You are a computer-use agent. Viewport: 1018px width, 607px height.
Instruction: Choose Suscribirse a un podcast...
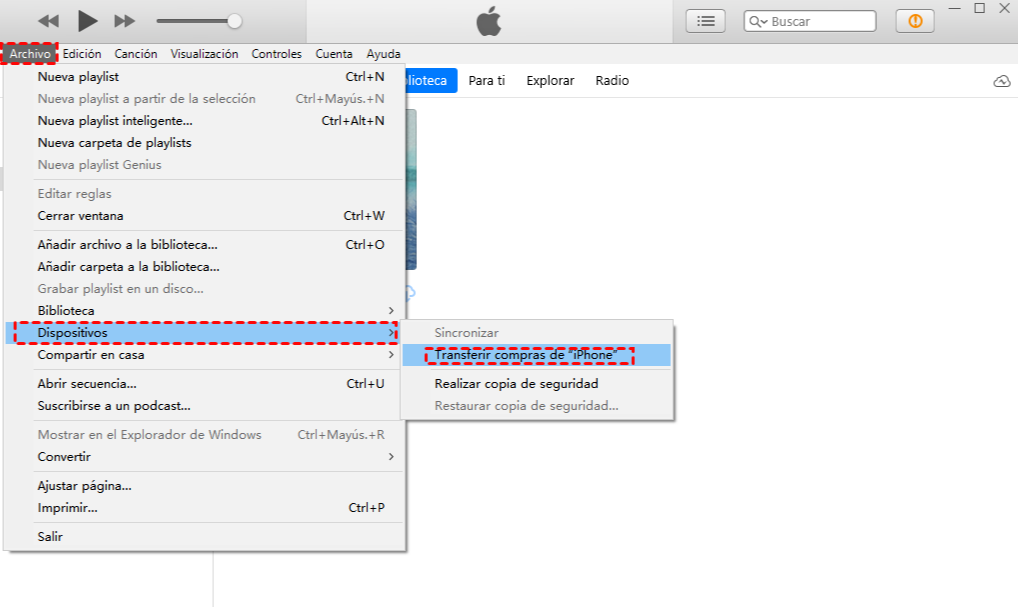pyautogui.click(x=205, y=406)
